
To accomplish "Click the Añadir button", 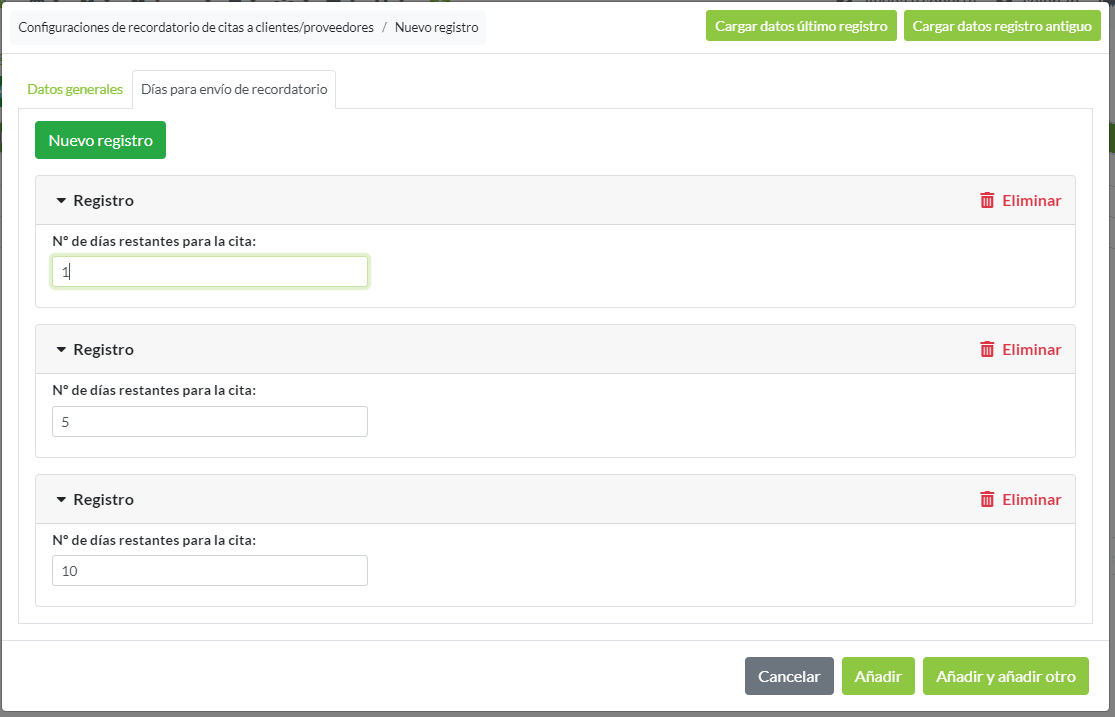I will [878, 676].
